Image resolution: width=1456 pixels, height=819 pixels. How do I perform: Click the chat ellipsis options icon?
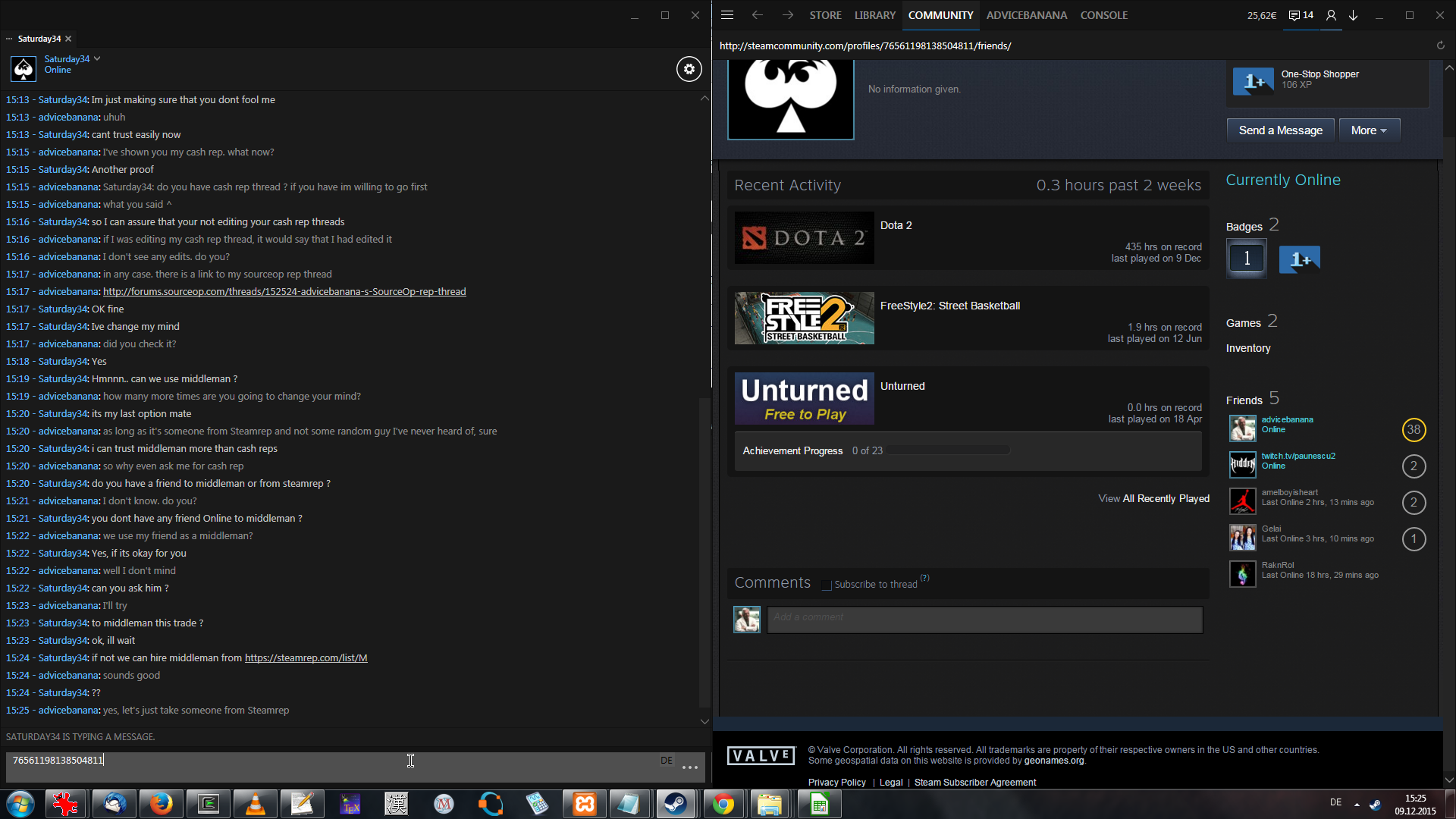(689, 767)
